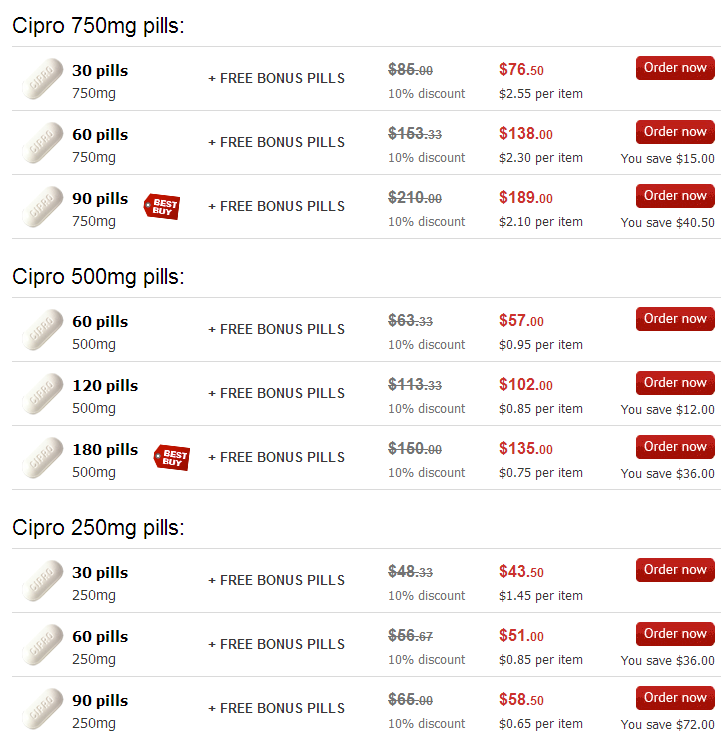Screen dimensions: 726x732
Task: Click the pill image for 60 pills 750mg
Action: click(x=42, y=142)
